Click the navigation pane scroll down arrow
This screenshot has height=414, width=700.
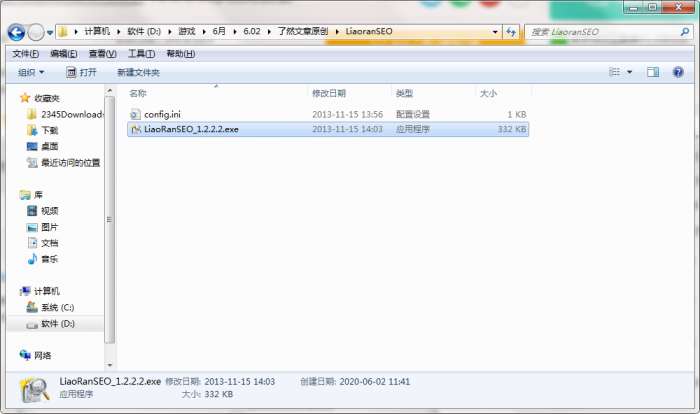[x=110, y=365]
